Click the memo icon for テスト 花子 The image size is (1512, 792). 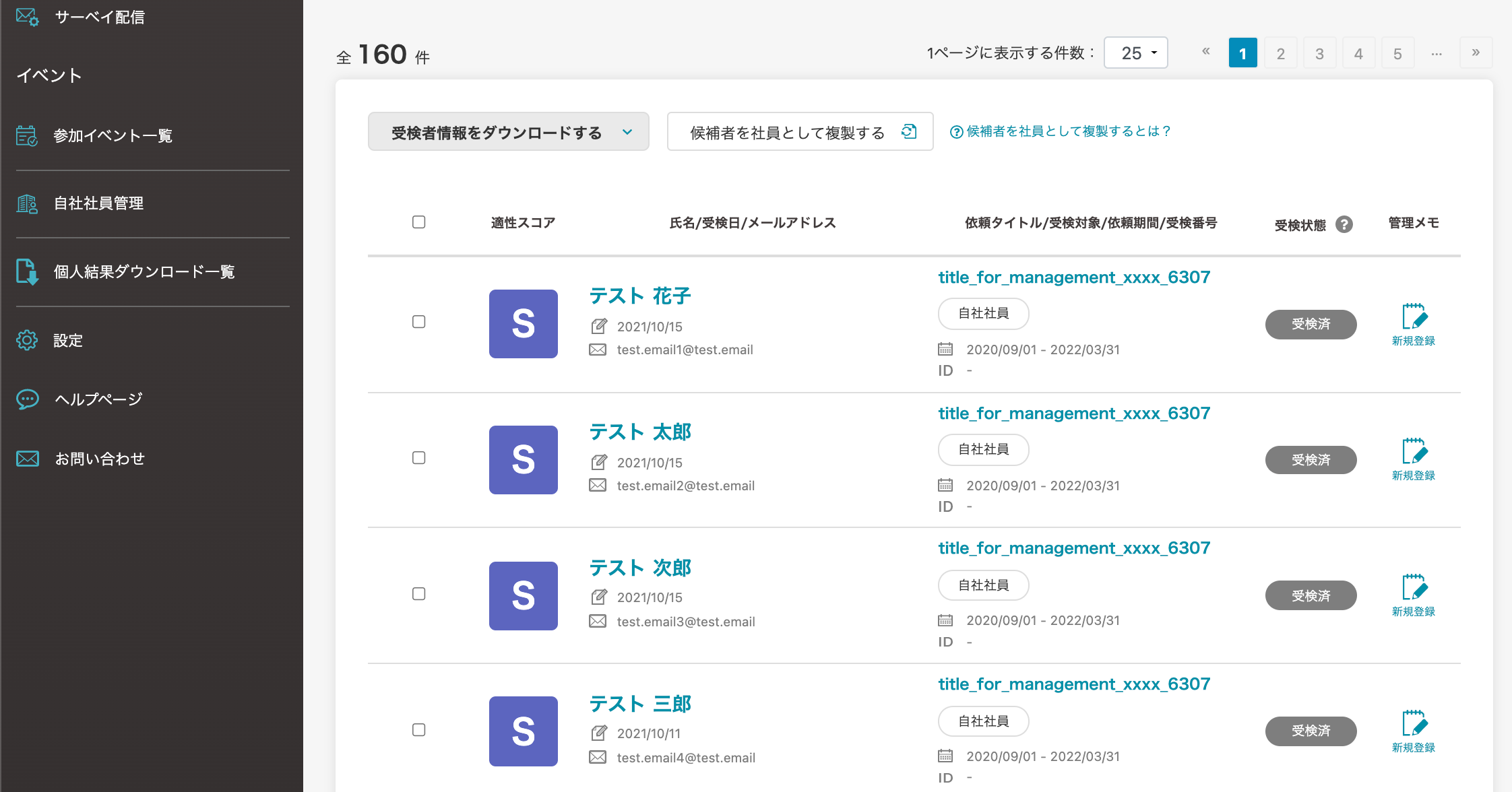[1414, 317]
